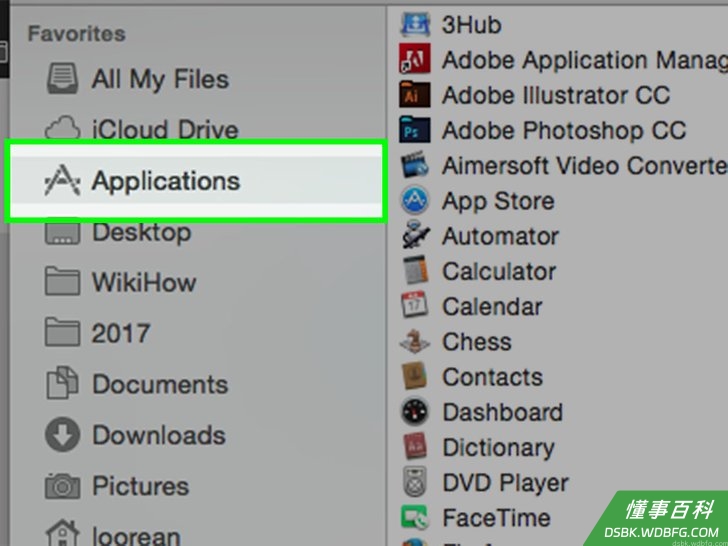Select Adobe Application Manager name text

click(585, 60)
